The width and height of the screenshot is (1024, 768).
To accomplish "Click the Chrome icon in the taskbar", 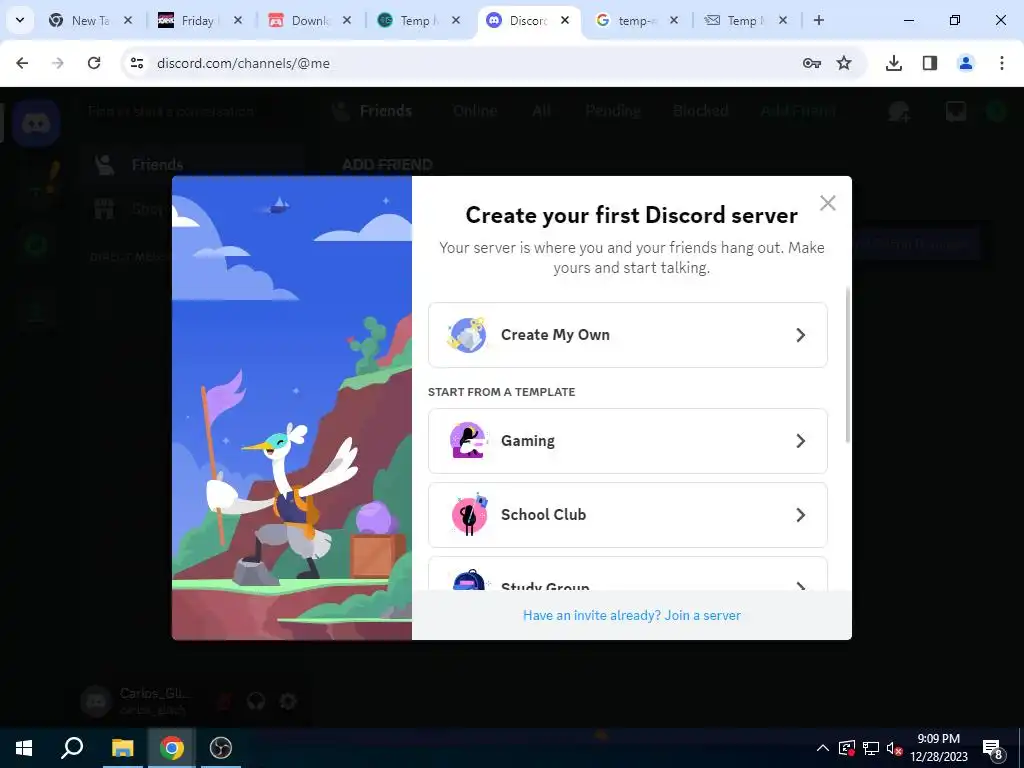I will [x=172, y=748].
